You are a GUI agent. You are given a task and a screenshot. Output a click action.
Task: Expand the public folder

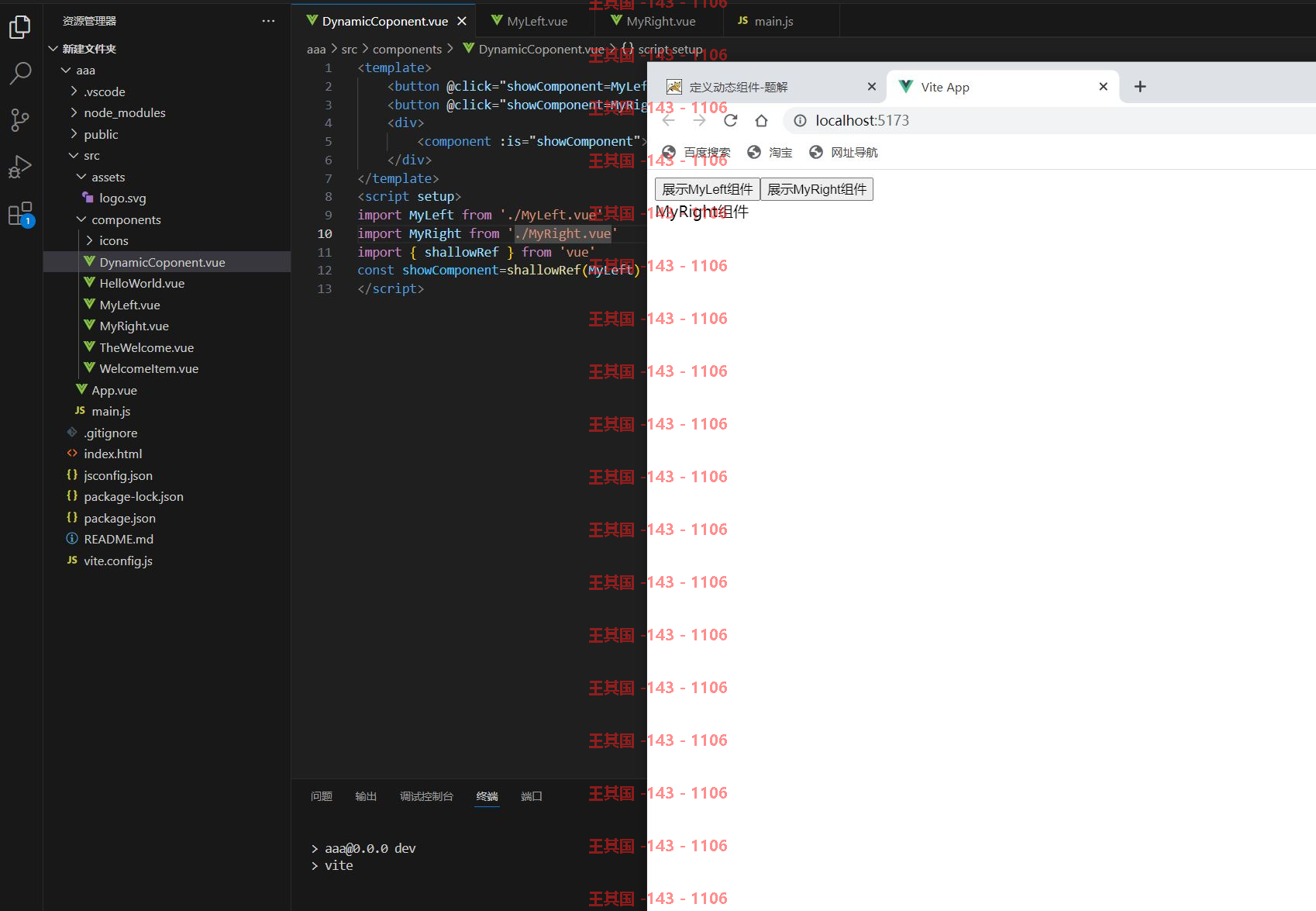(167, 134)
